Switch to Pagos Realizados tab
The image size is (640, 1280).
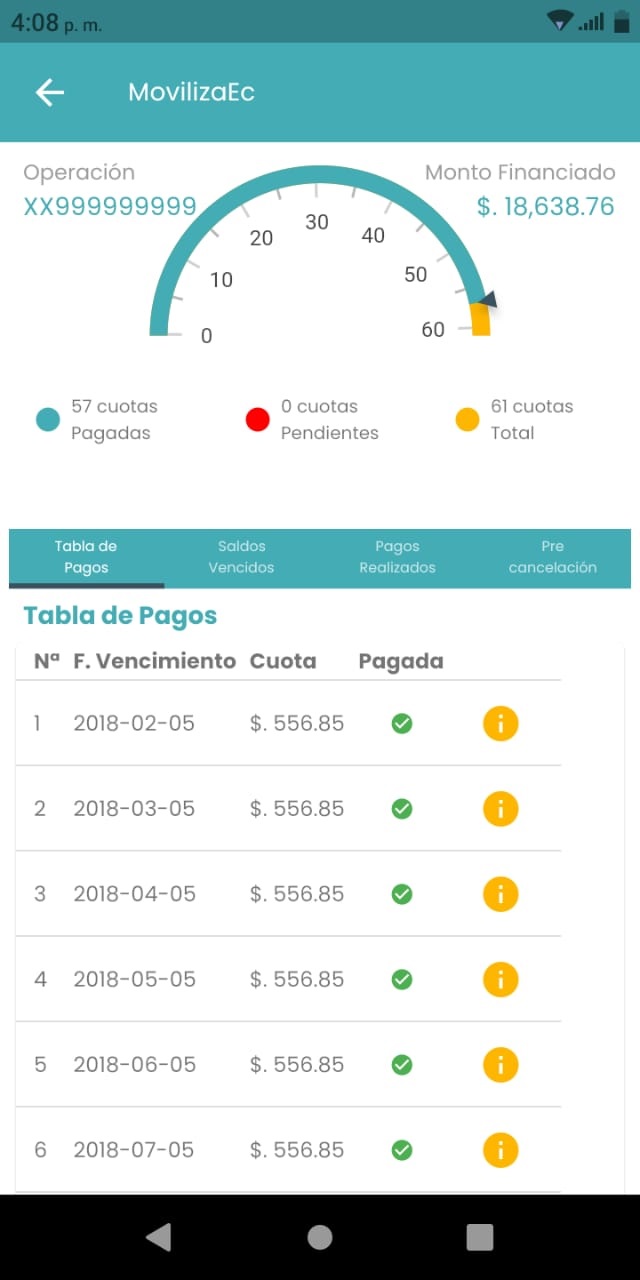click(397, 557)
